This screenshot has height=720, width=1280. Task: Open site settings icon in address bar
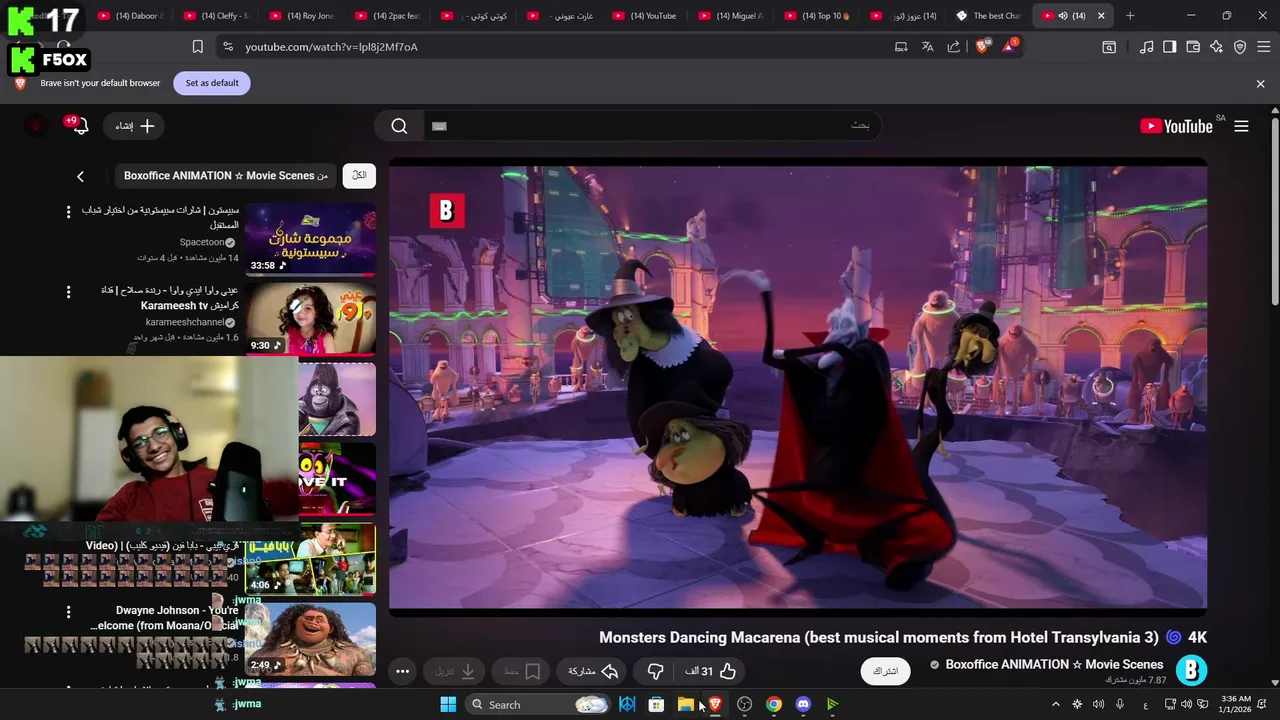point(228,47)
